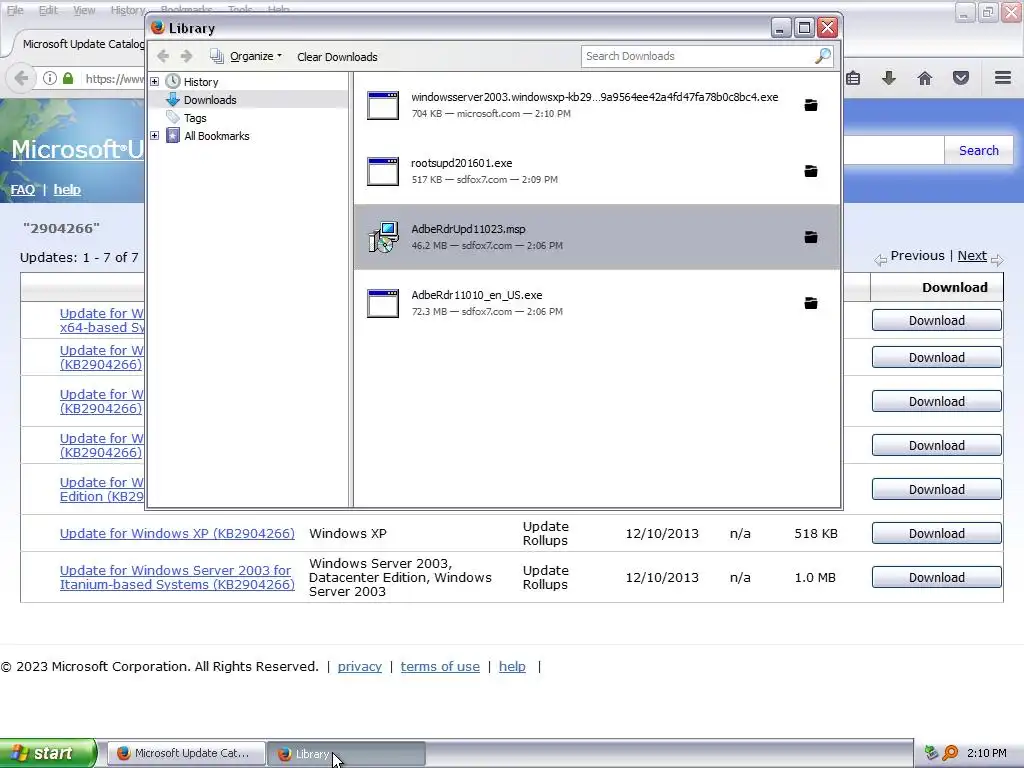Click the History clock icon in sidebar
Viewport: 1024px width, 768px height.
172,82
